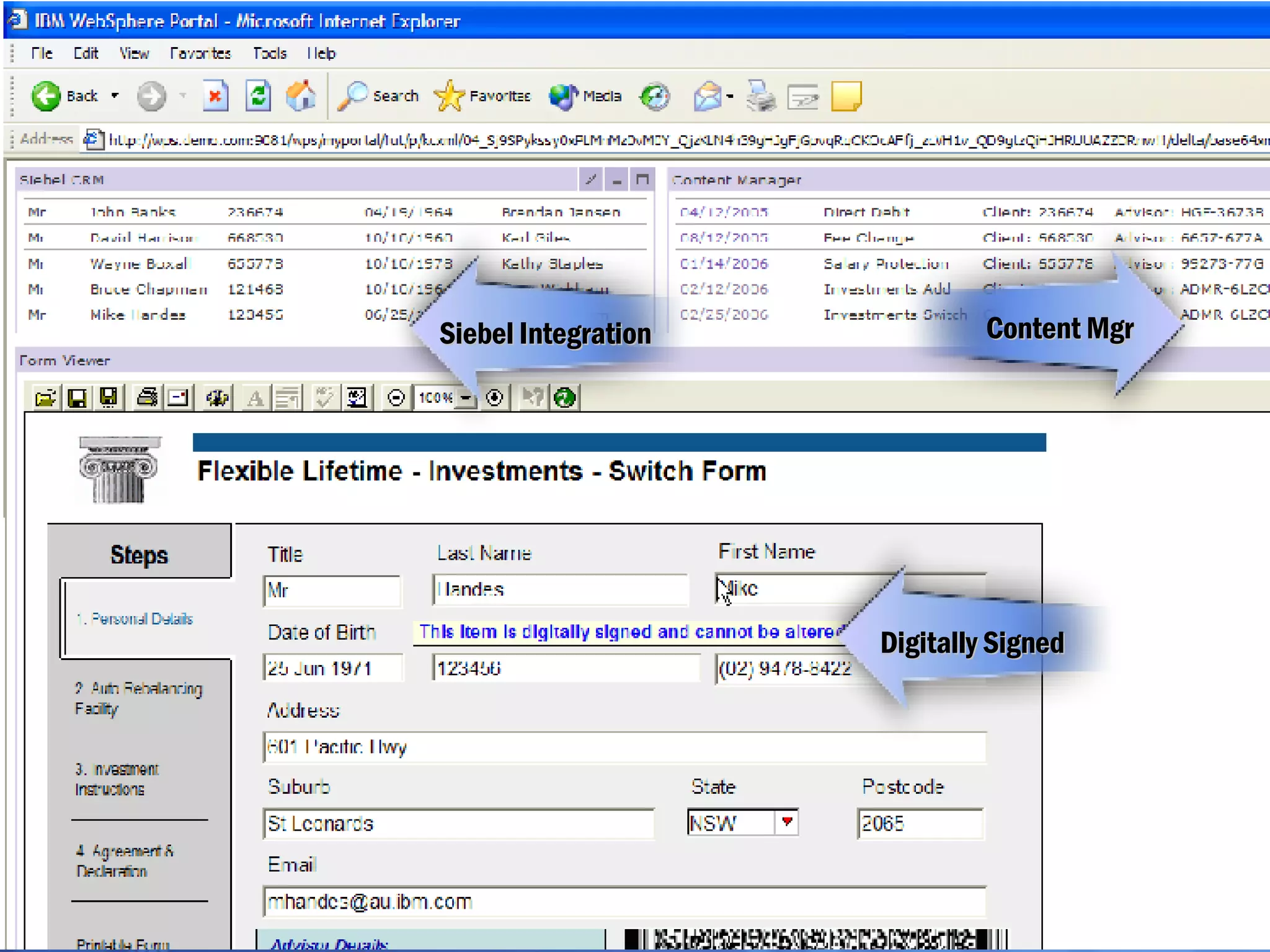The width and height of the screenshot is (1270, 952).
Task: Open Salary Protection document in Content Manager
Action: 972,263
